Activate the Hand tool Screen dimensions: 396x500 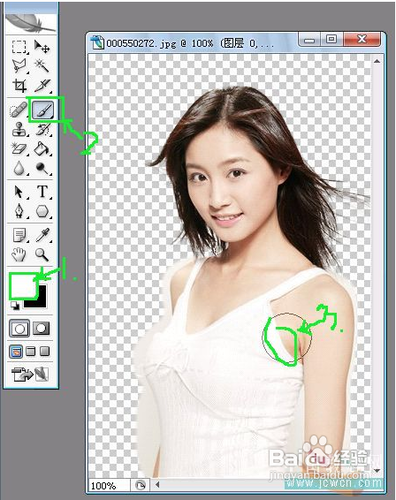(19, 255)
